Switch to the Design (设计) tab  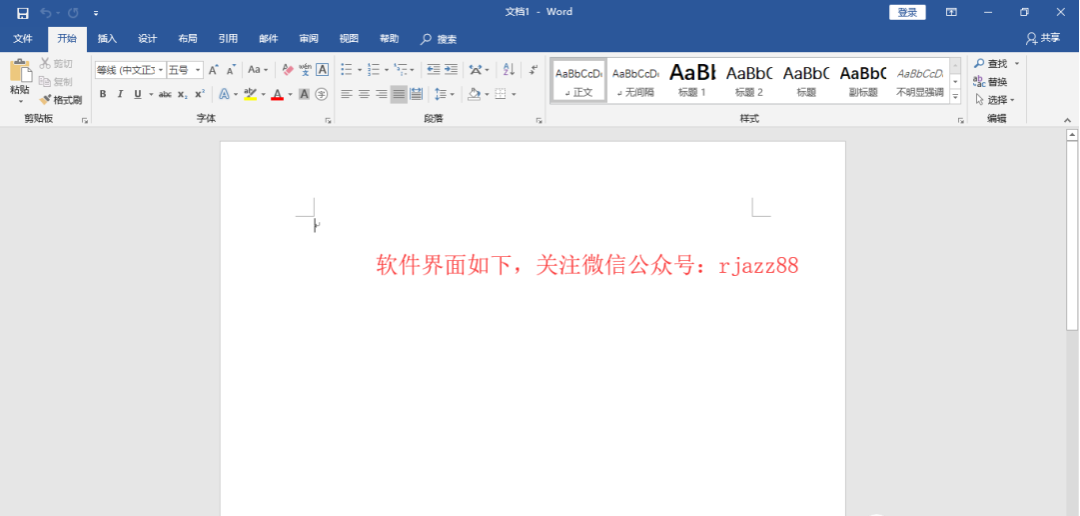[x=147, y=39]
